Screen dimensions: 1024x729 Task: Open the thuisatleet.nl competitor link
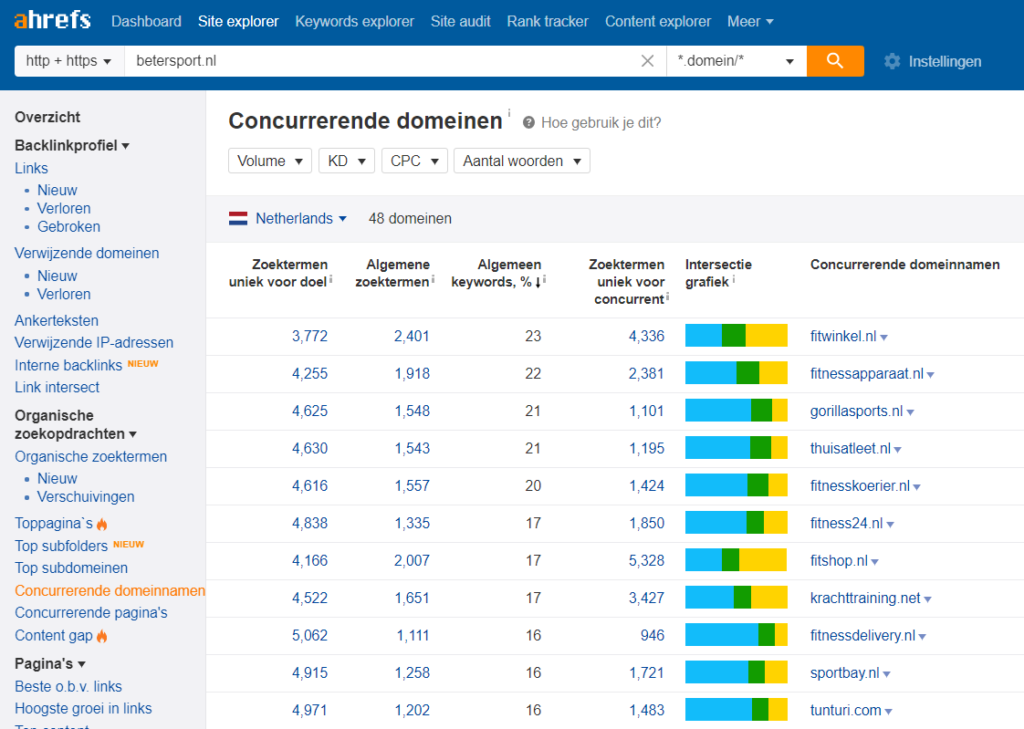pyautogui.click(x=850, y=449)
